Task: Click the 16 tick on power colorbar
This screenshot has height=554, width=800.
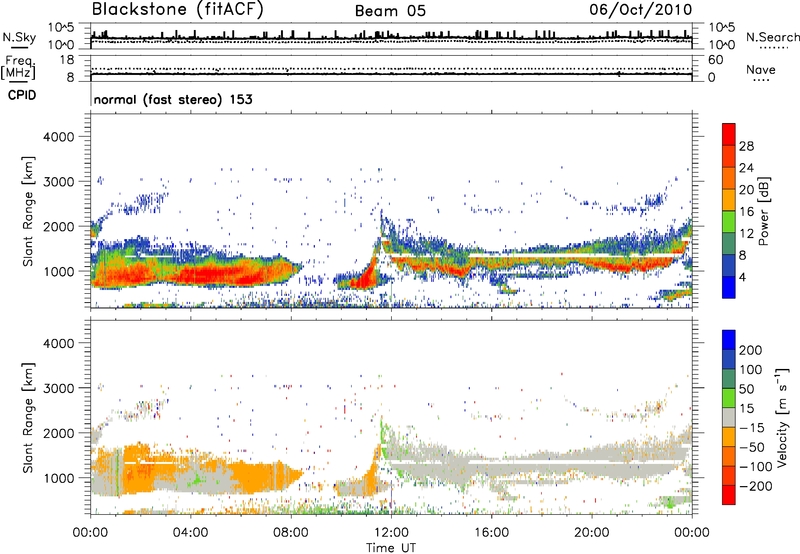Action: click(x=746, y=212)
